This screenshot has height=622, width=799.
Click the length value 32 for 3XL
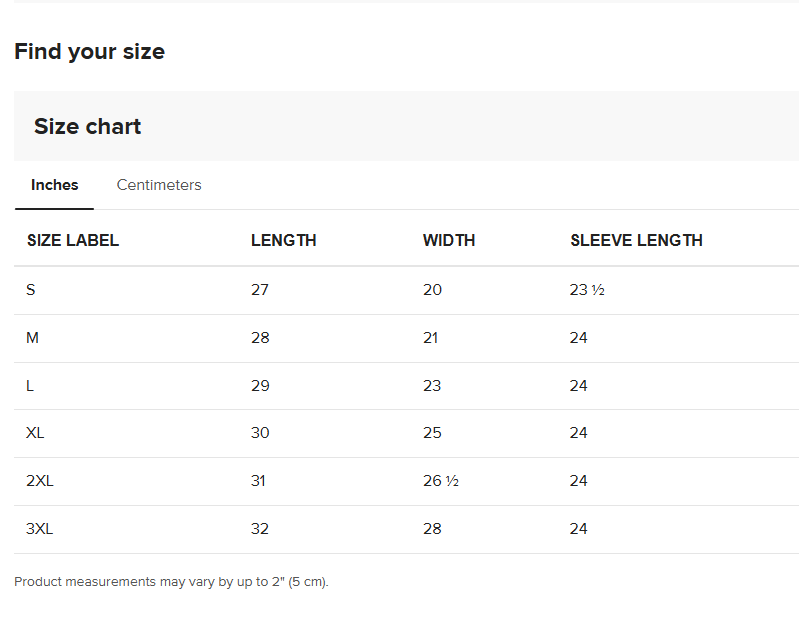260,529
